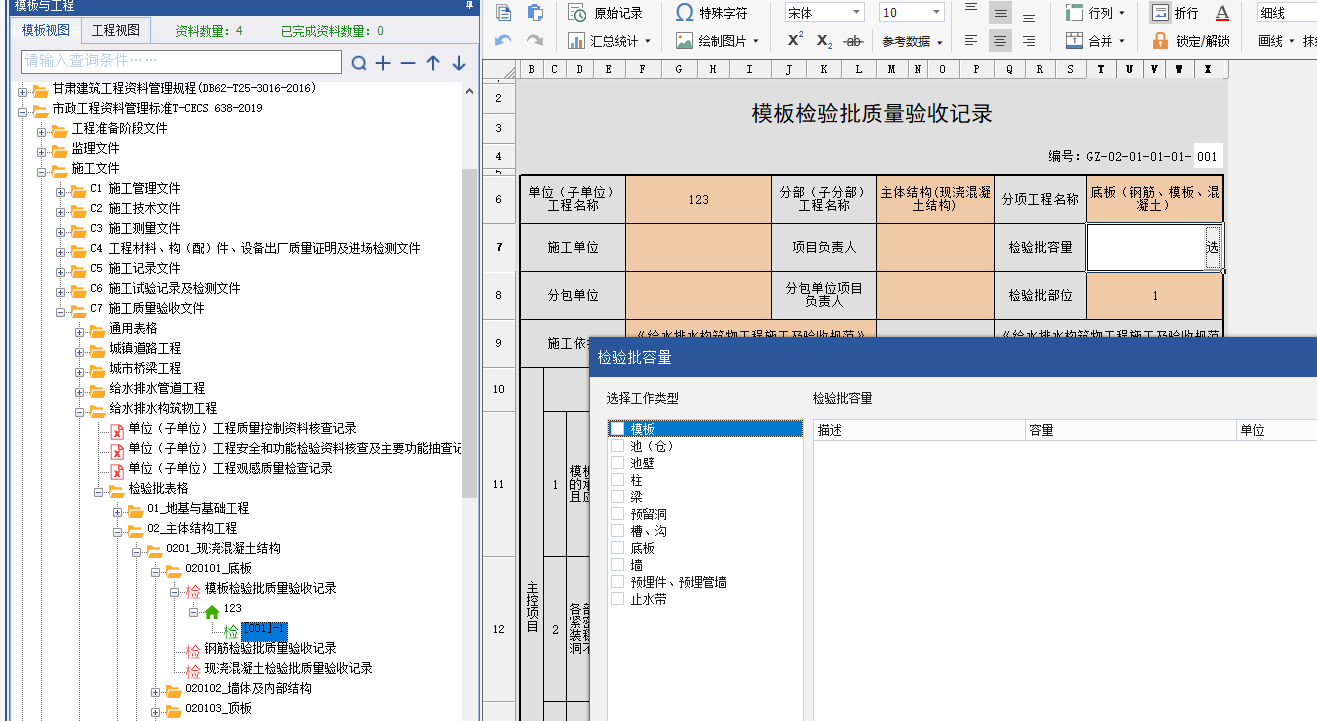Apply subscript X₂ formatting
This screenshot has width=1317, height=721.
[824, 41]
